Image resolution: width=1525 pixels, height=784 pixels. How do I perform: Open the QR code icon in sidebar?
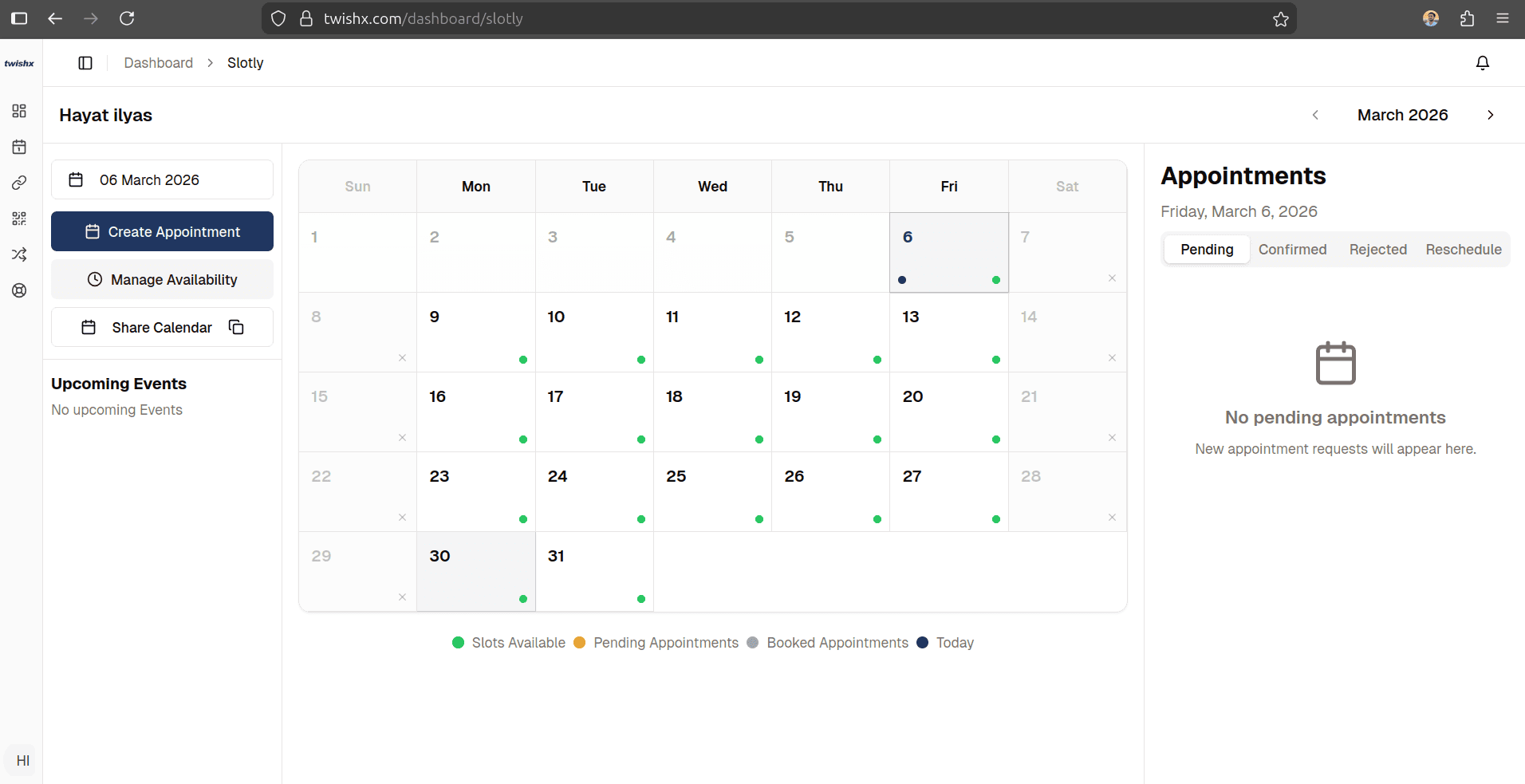point(19,219)
